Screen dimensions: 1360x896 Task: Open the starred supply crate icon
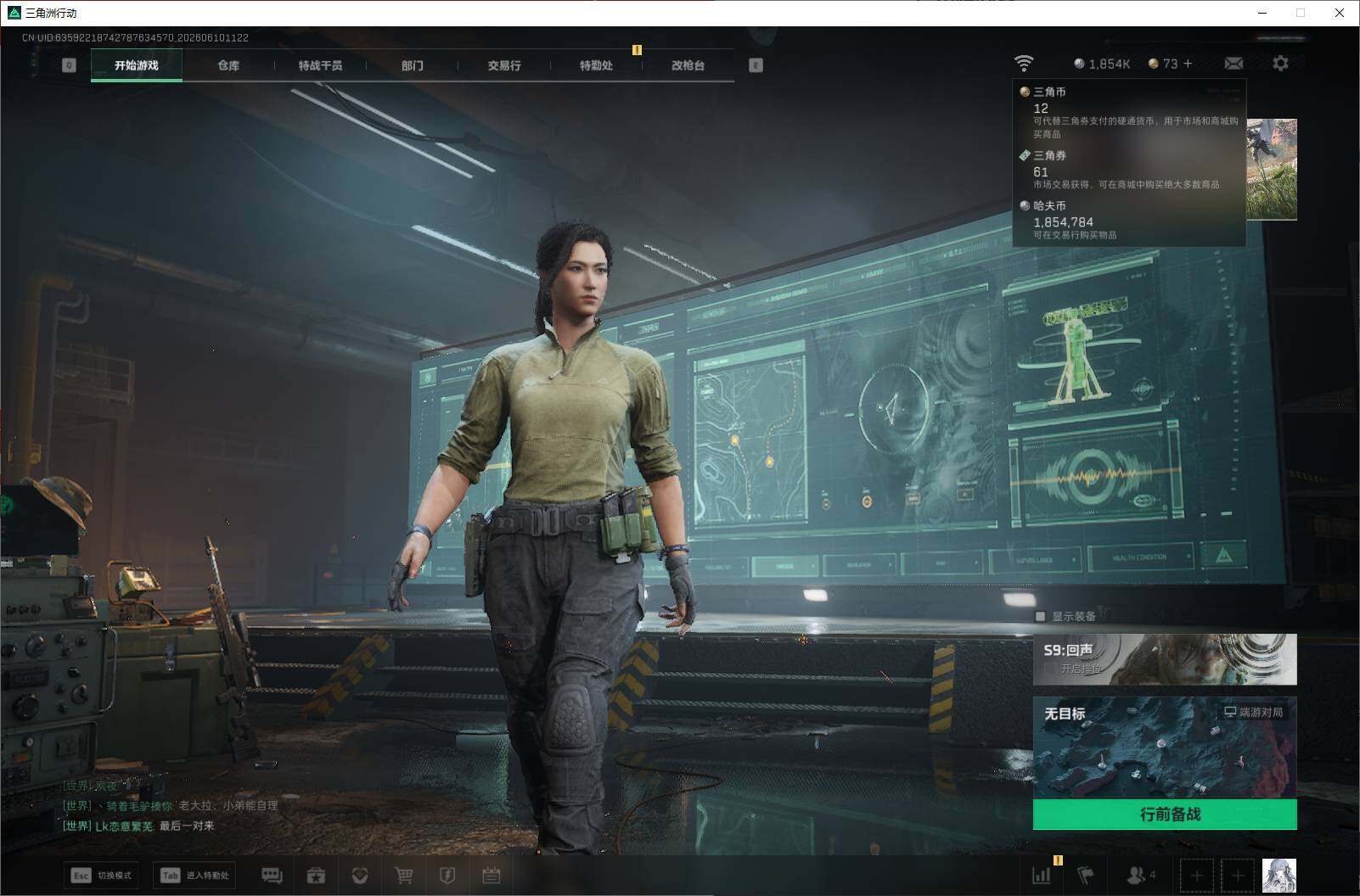click(316, 876)
